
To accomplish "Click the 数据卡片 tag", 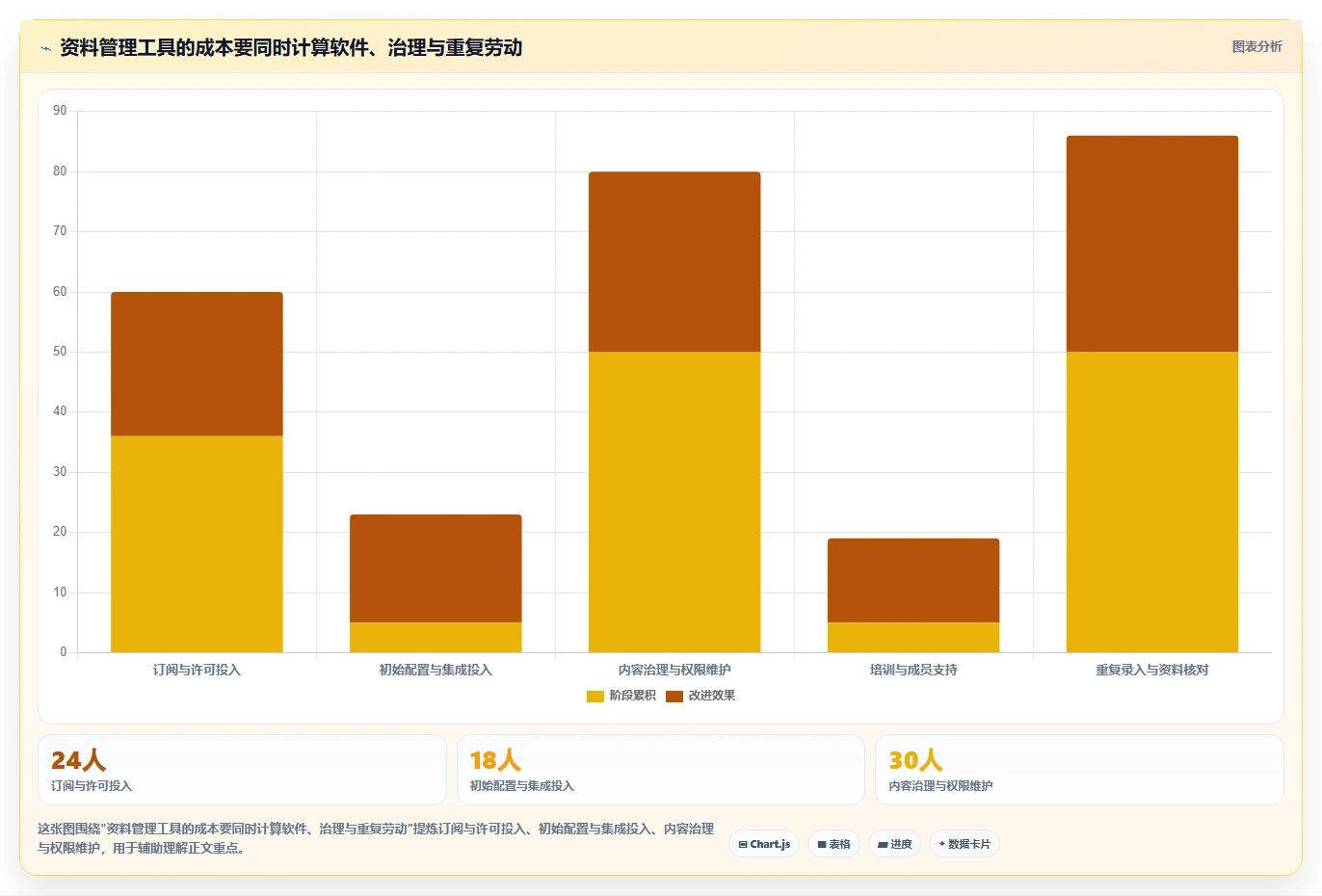I will click(x=965, y=844).
